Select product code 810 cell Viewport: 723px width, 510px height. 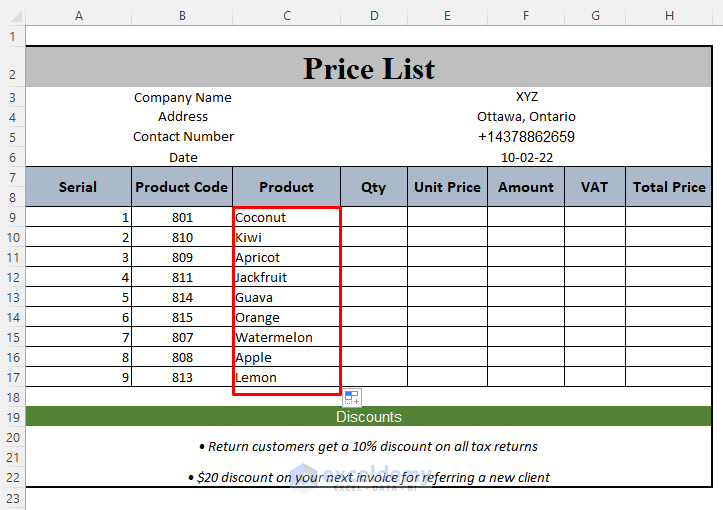click(x=182, y=237)
